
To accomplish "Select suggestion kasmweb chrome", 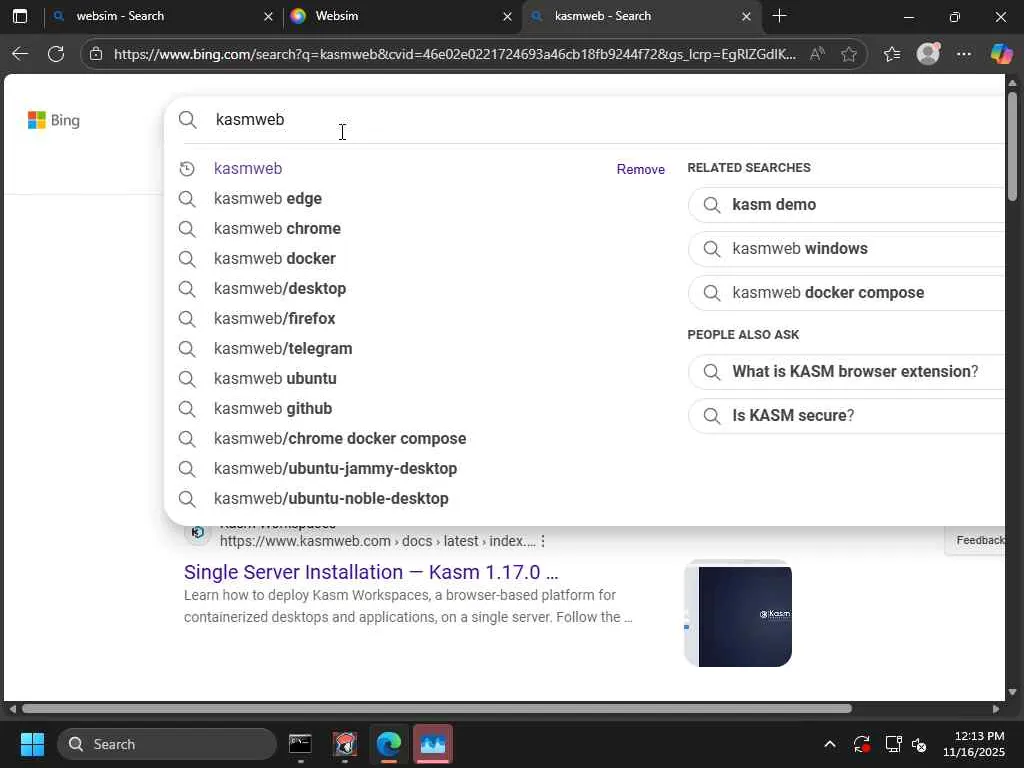I will [277, 229].
